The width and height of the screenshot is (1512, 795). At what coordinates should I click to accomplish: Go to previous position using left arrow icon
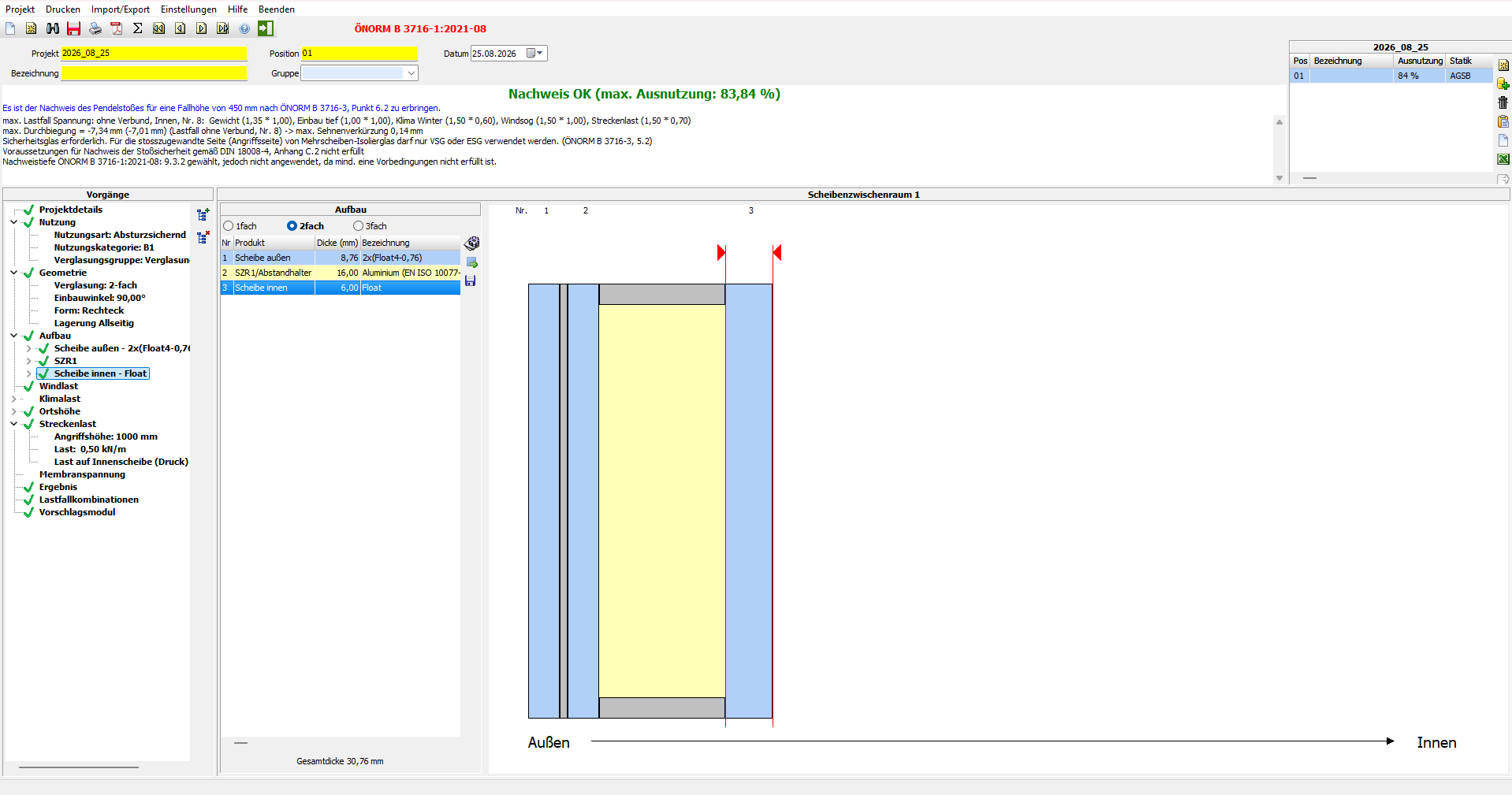pyautogui.click(x=181, y=28)
